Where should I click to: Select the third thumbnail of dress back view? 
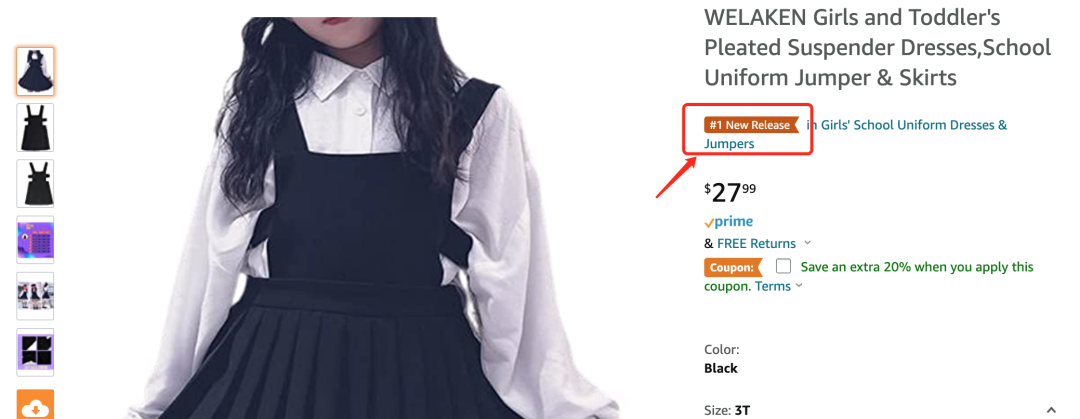(35, 183)
